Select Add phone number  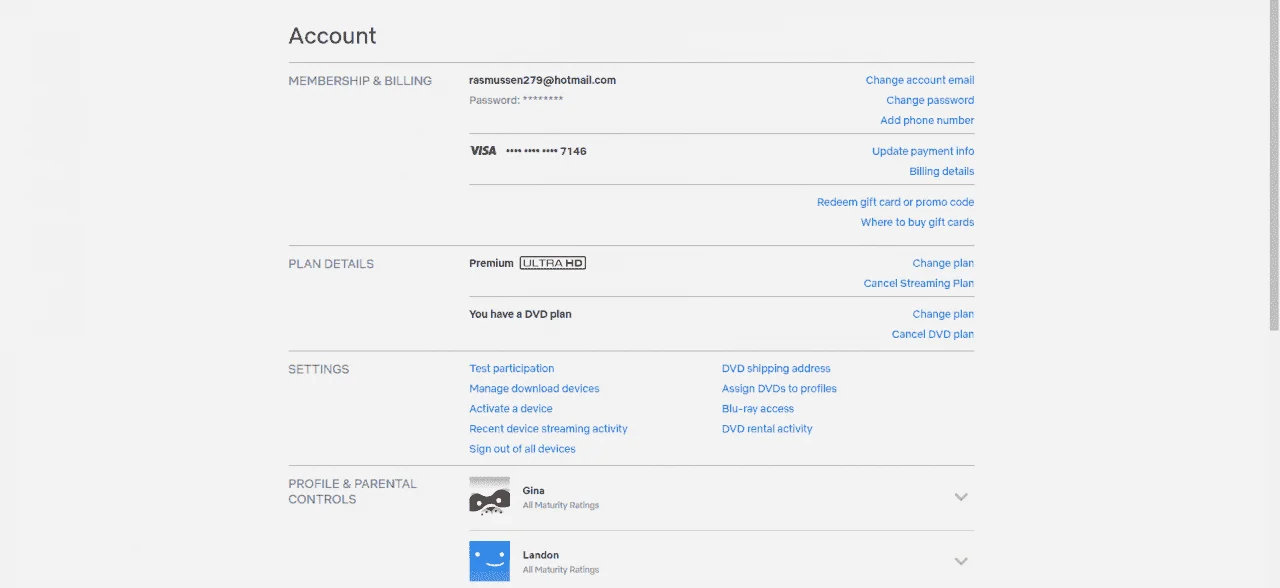coord(927,120)
